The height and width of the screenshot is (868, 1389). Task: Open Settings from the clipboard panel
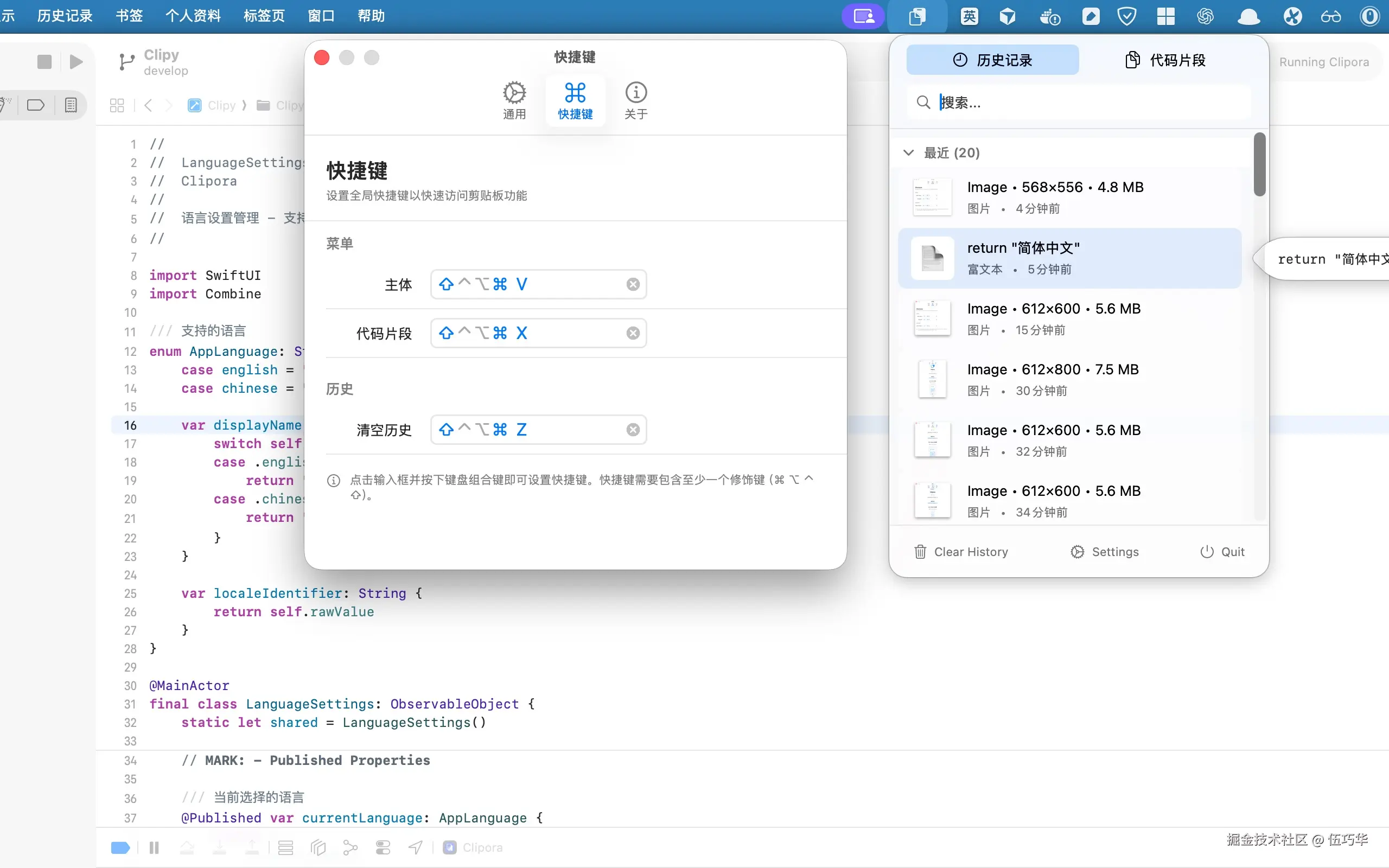[x=1104, y=552]
